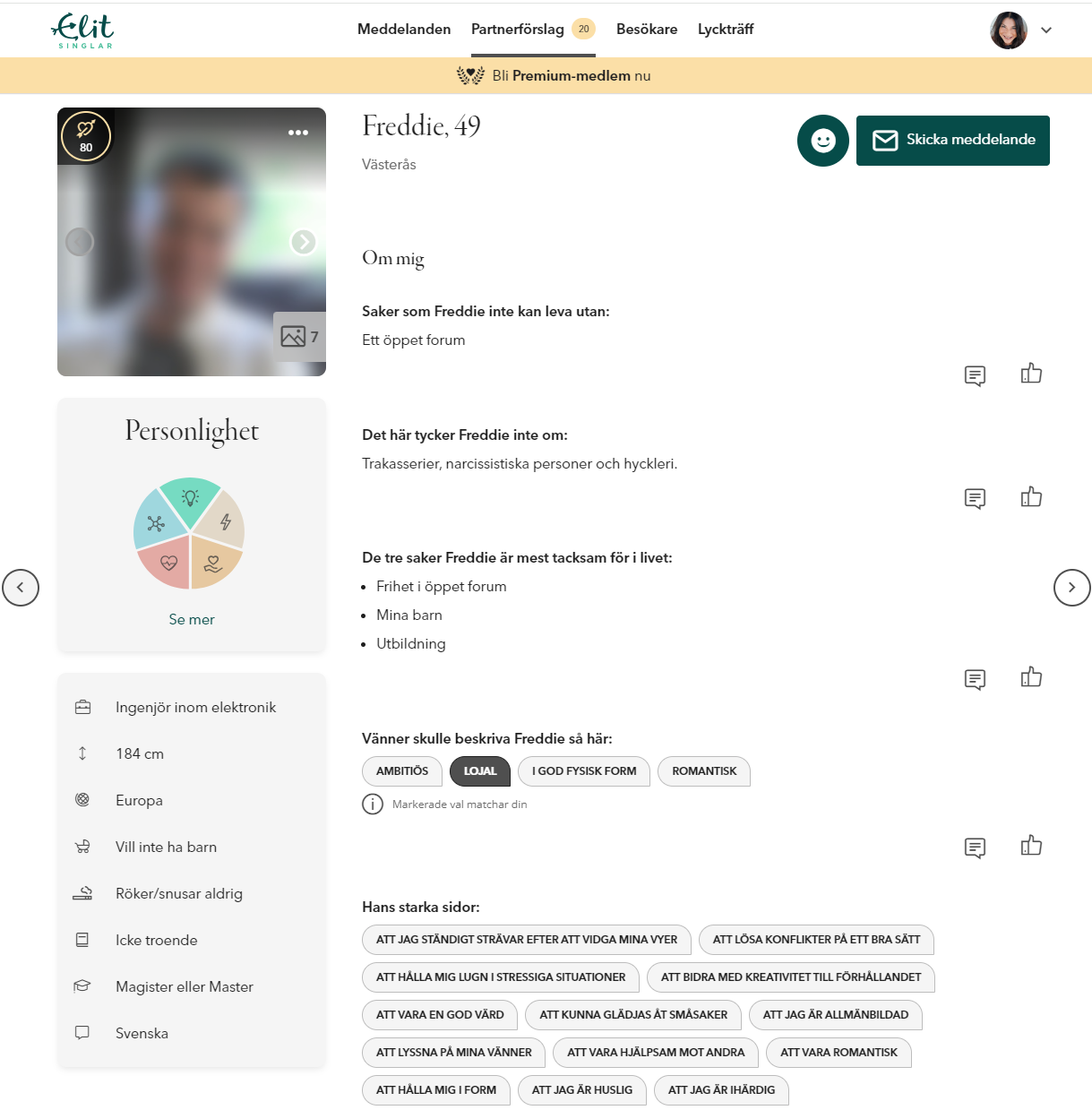Open the photo gallery count icon
The height and width of the screenshot is (1110, 1092).
(x=299, y=337)
